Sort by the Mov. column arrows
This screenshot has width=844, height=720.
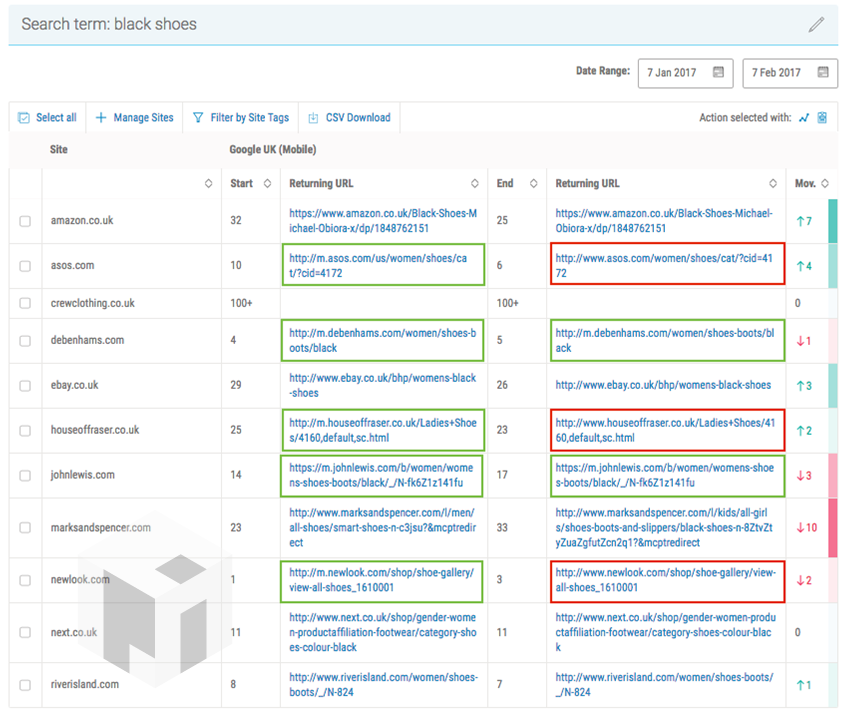click(825, 184)
